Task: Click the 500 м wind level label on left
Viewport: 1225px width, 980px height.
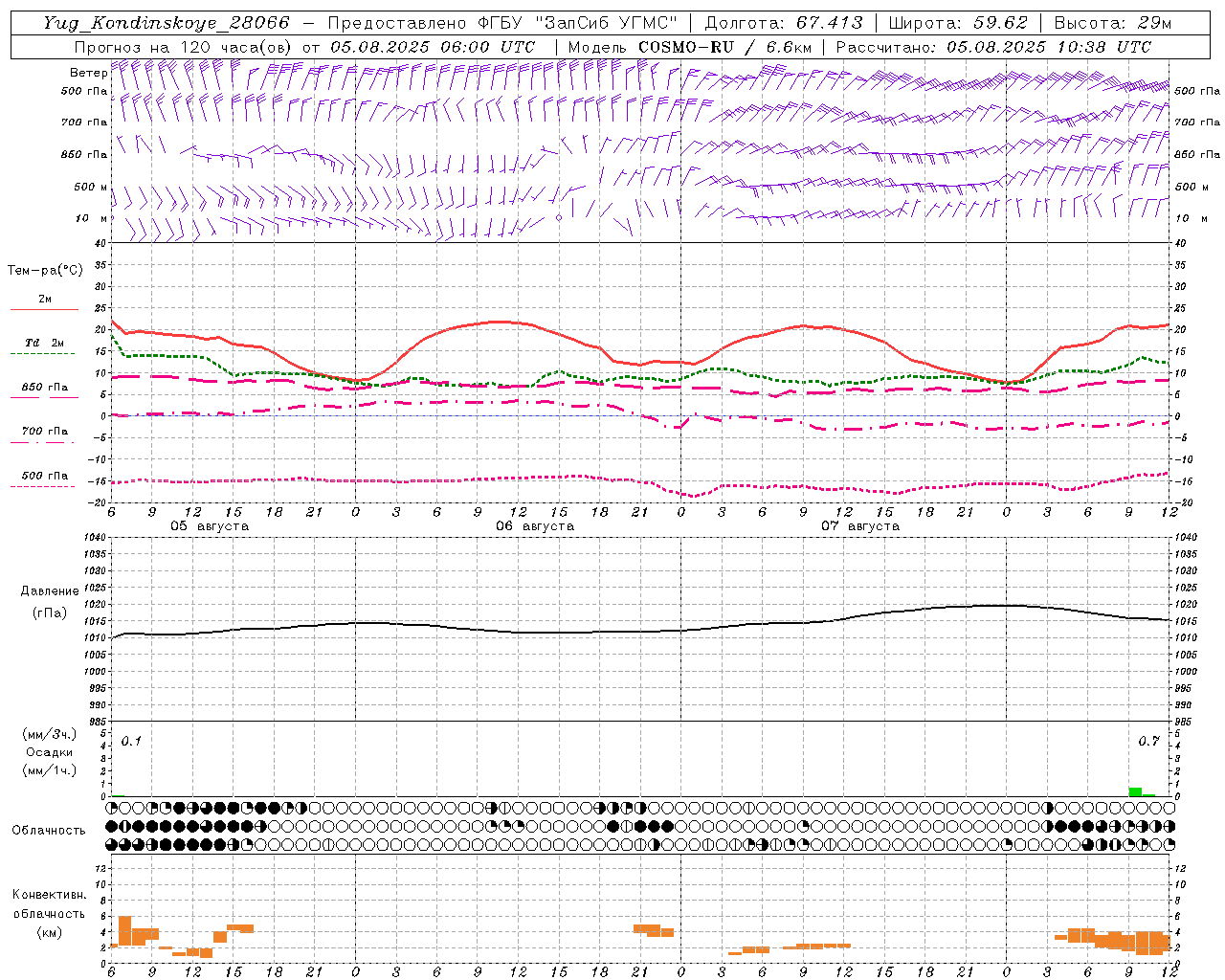Action: 90,187
